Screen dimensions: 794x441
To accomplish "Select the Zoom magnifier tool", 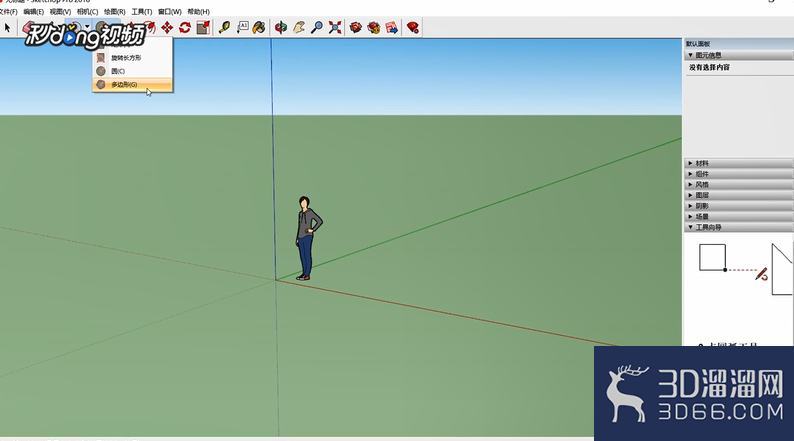I will click(x=317, y=27).
